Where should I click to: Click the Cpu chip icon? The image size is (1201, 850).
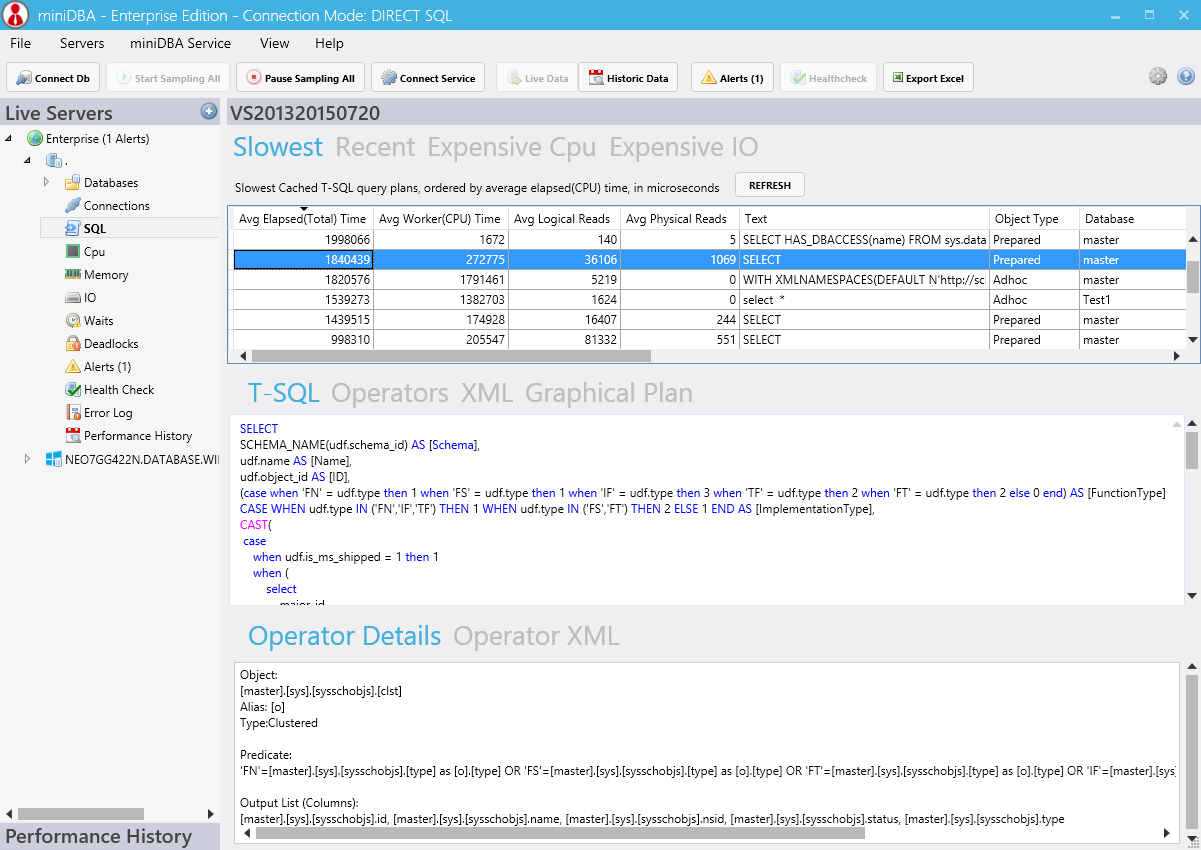(73, 252)
